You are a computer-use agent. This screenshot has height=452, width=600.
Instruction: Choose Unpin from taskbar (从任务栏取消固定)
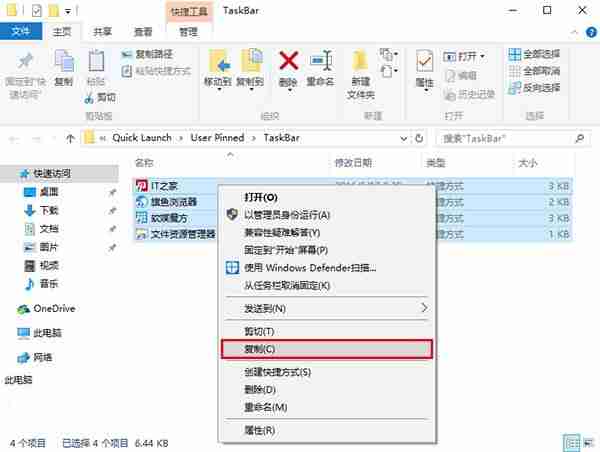pos(287,286)
